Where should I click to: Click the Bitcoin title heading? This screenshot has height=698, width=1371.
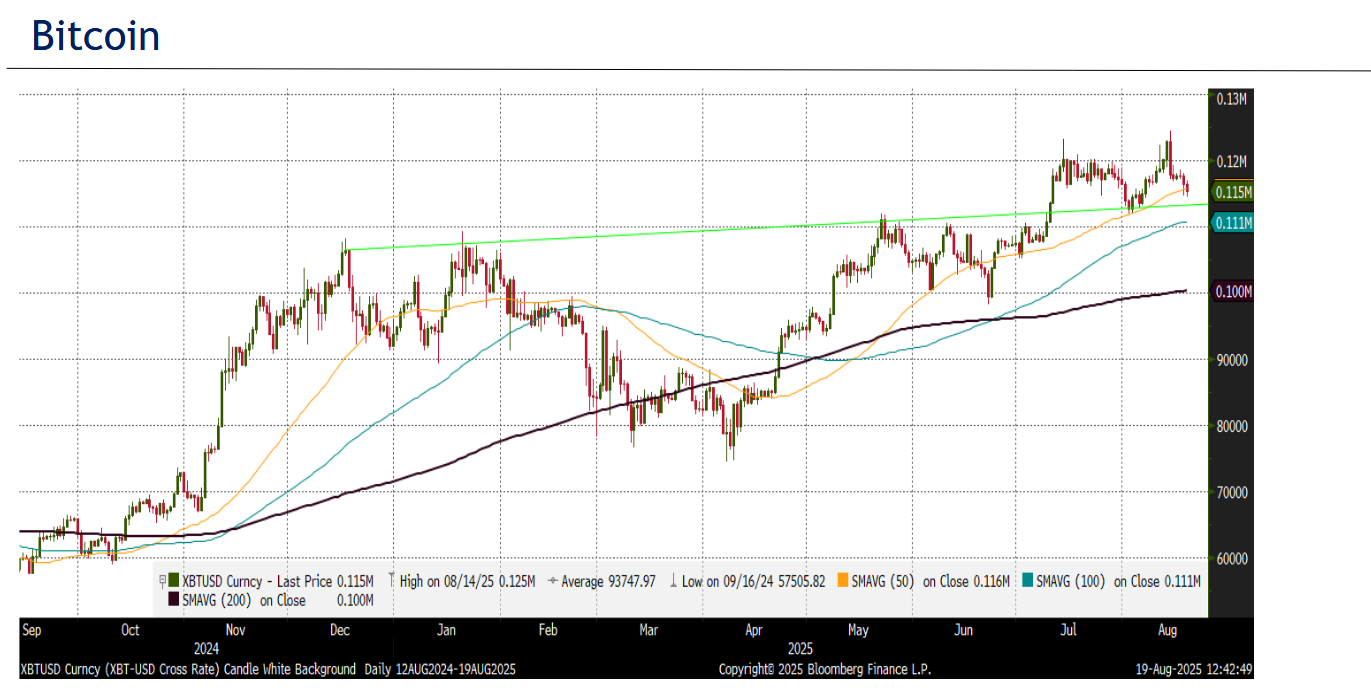96,36
